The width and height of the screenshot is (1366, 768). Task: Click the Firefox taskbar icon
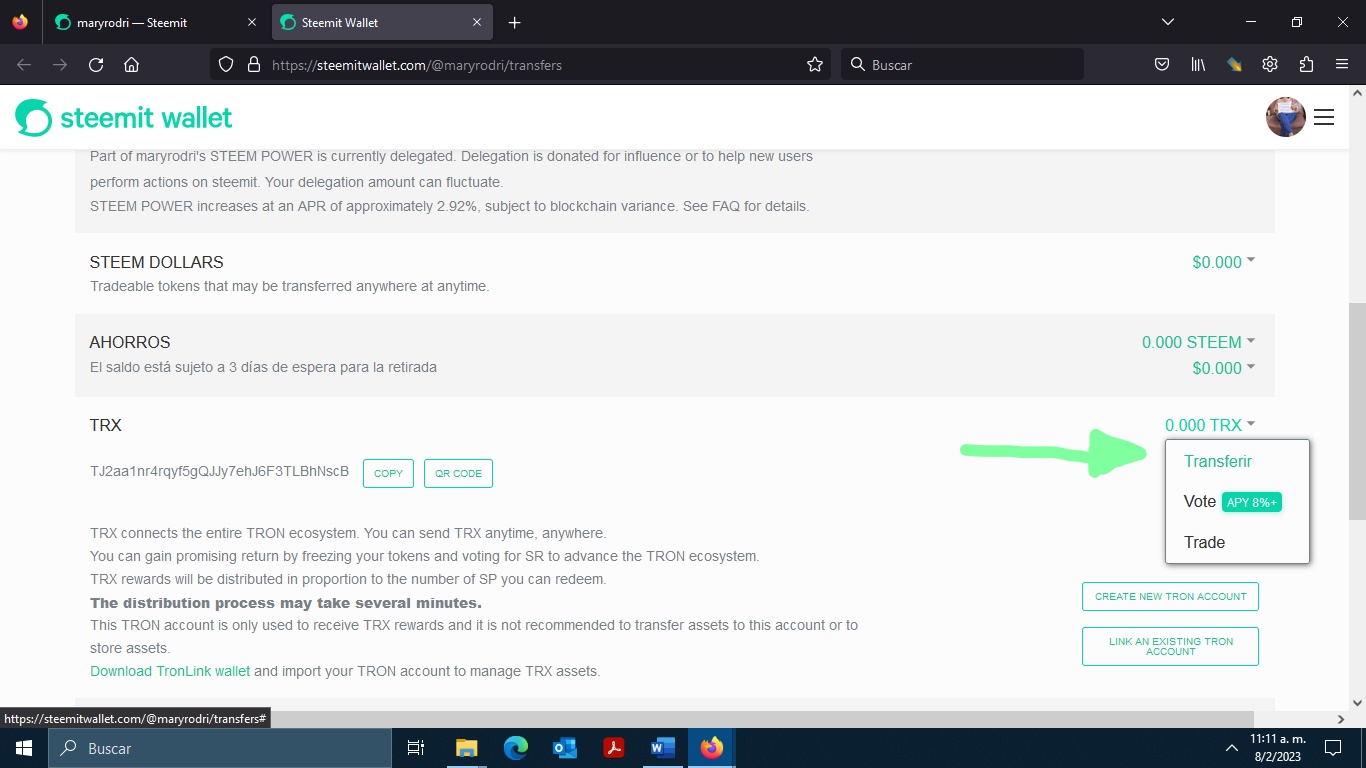pos(711,748)
